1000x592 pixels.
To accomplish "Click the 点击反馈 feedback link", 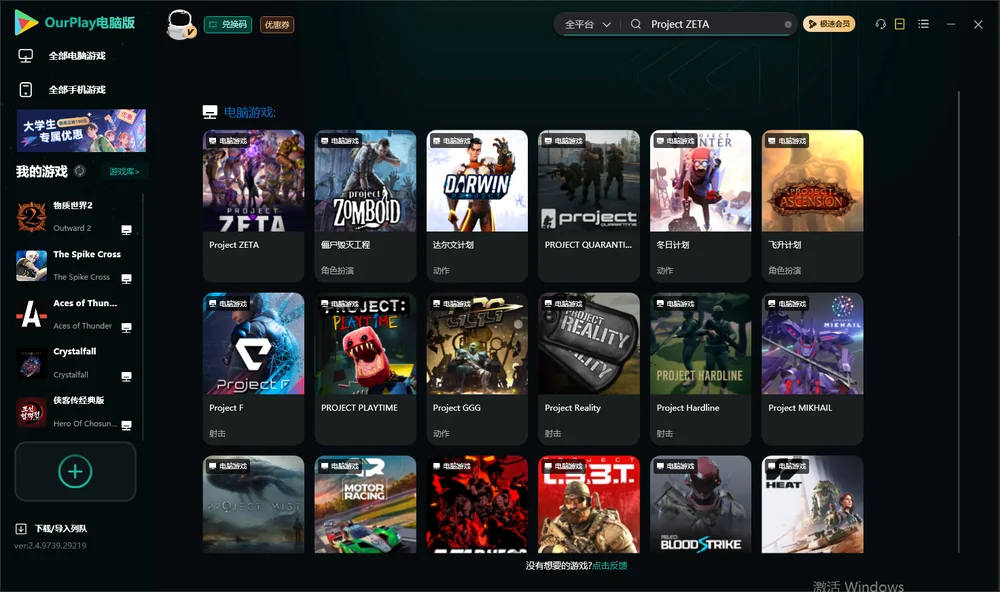I will point(610,566).
